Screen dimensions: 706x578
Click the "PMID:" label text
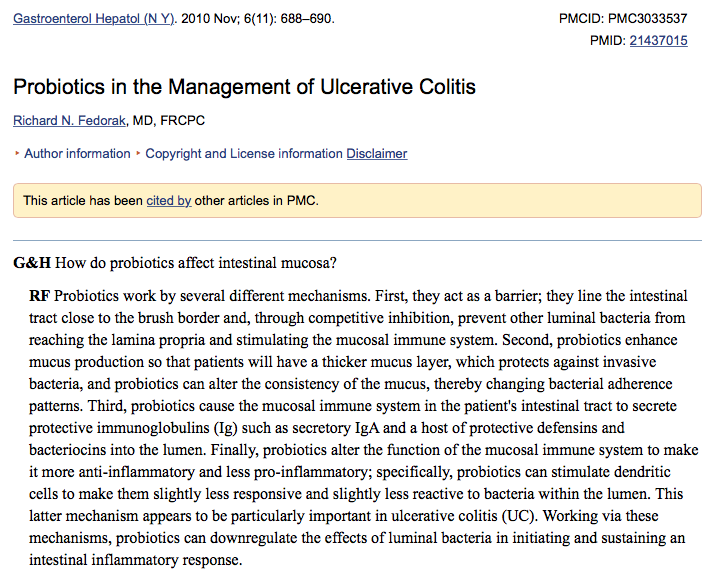[607, 41]
